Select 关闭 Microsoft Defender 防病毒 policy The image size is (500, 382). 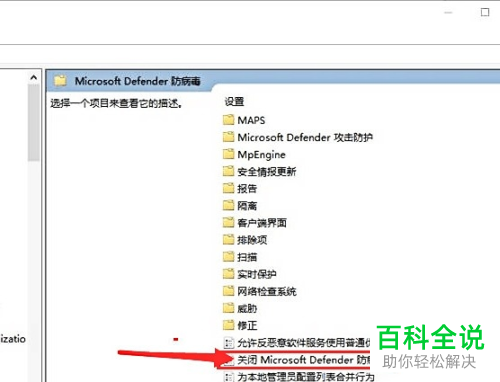tap(304, 360)
